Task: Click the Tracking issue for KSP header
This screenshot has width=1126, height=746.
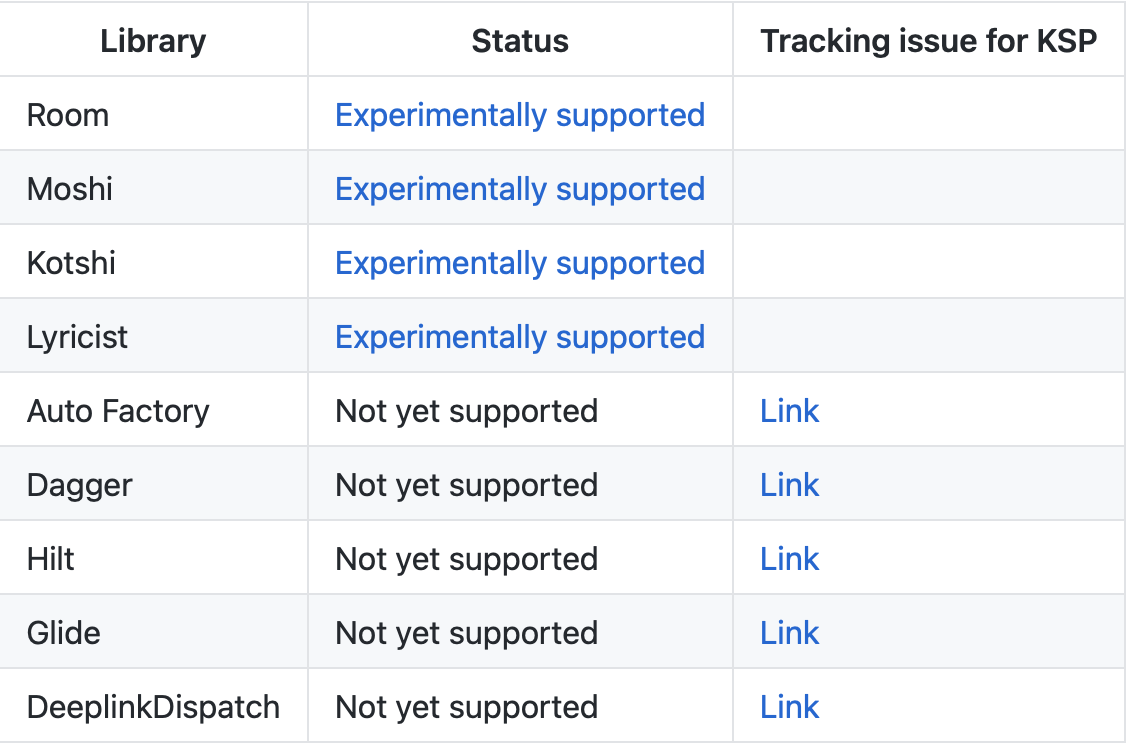Action: click(929, 41)
